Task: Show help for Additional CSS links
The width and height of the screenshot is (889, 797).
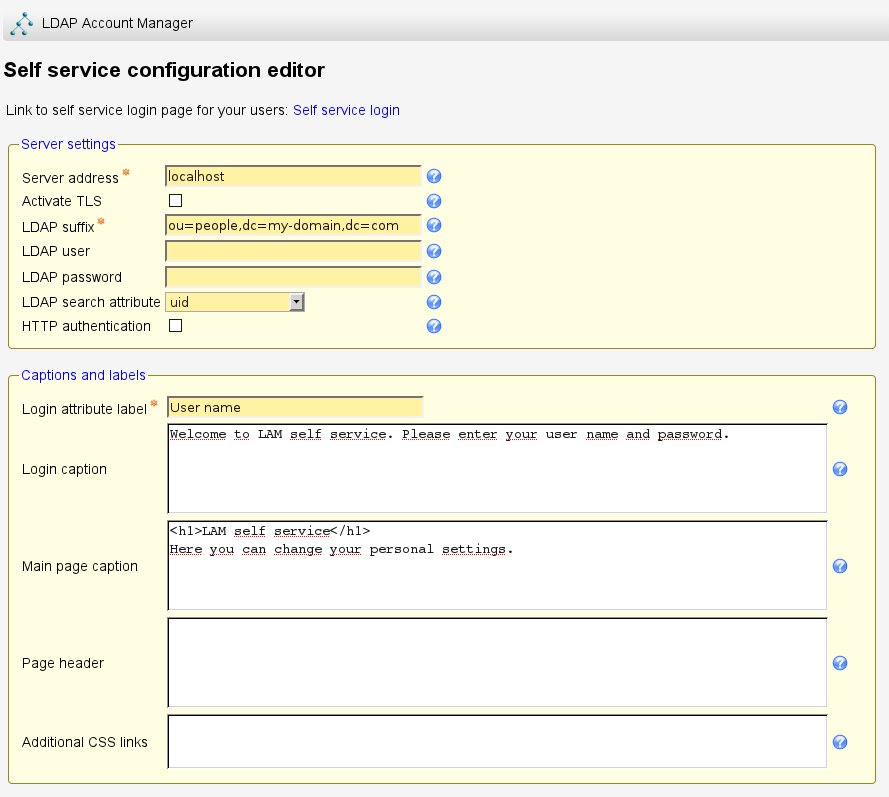Action: click(x=840, y=742)
